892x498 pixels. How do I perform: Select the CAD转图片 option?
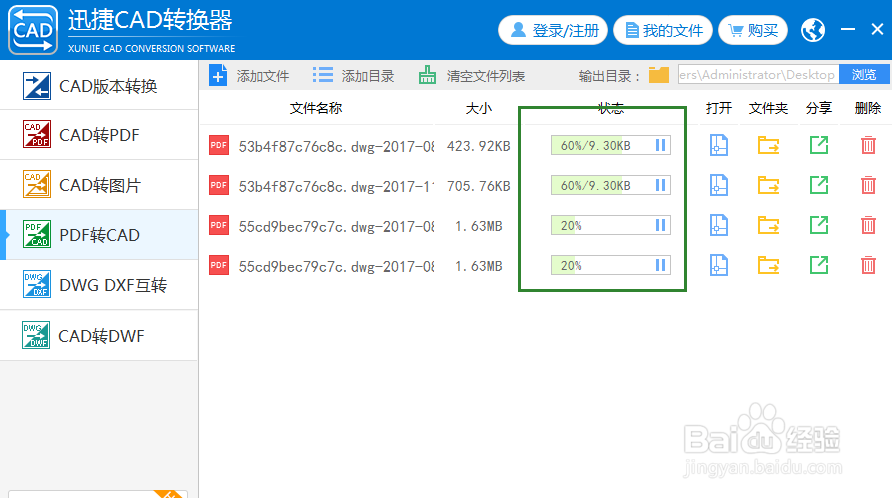click(99, 185)
